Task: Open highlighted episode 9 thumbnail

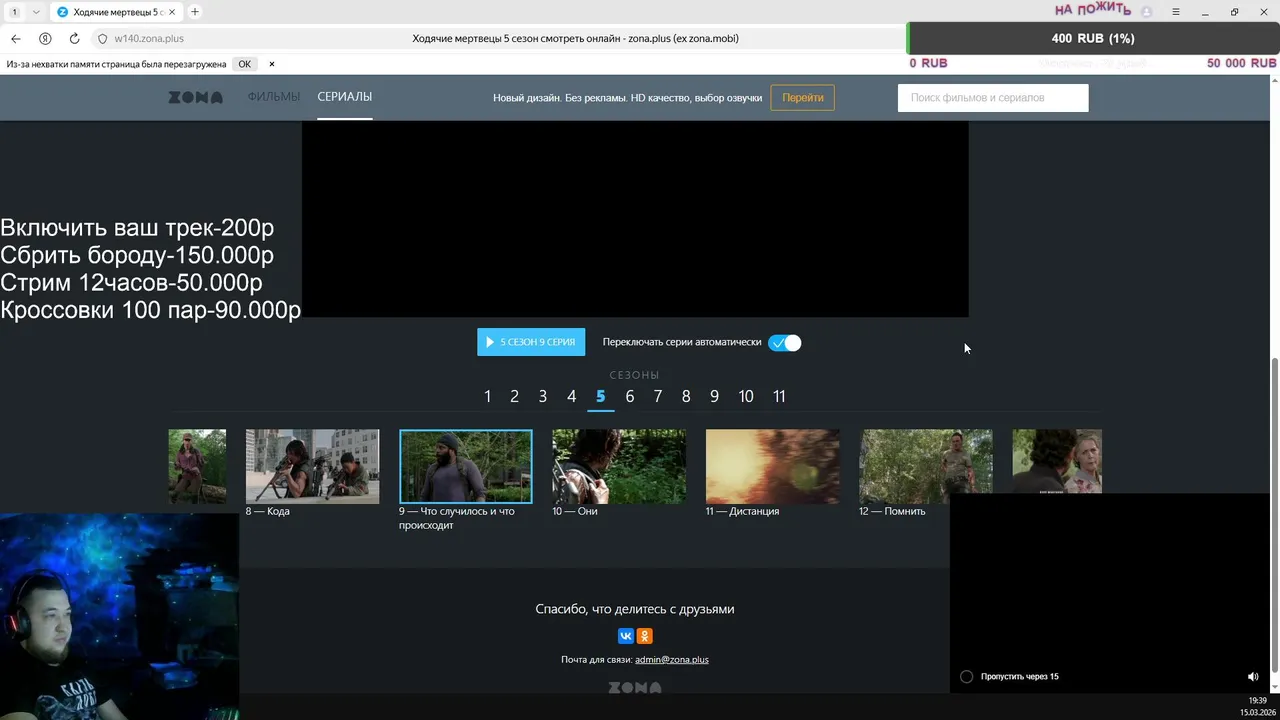Action: click(x=466, y=466)
